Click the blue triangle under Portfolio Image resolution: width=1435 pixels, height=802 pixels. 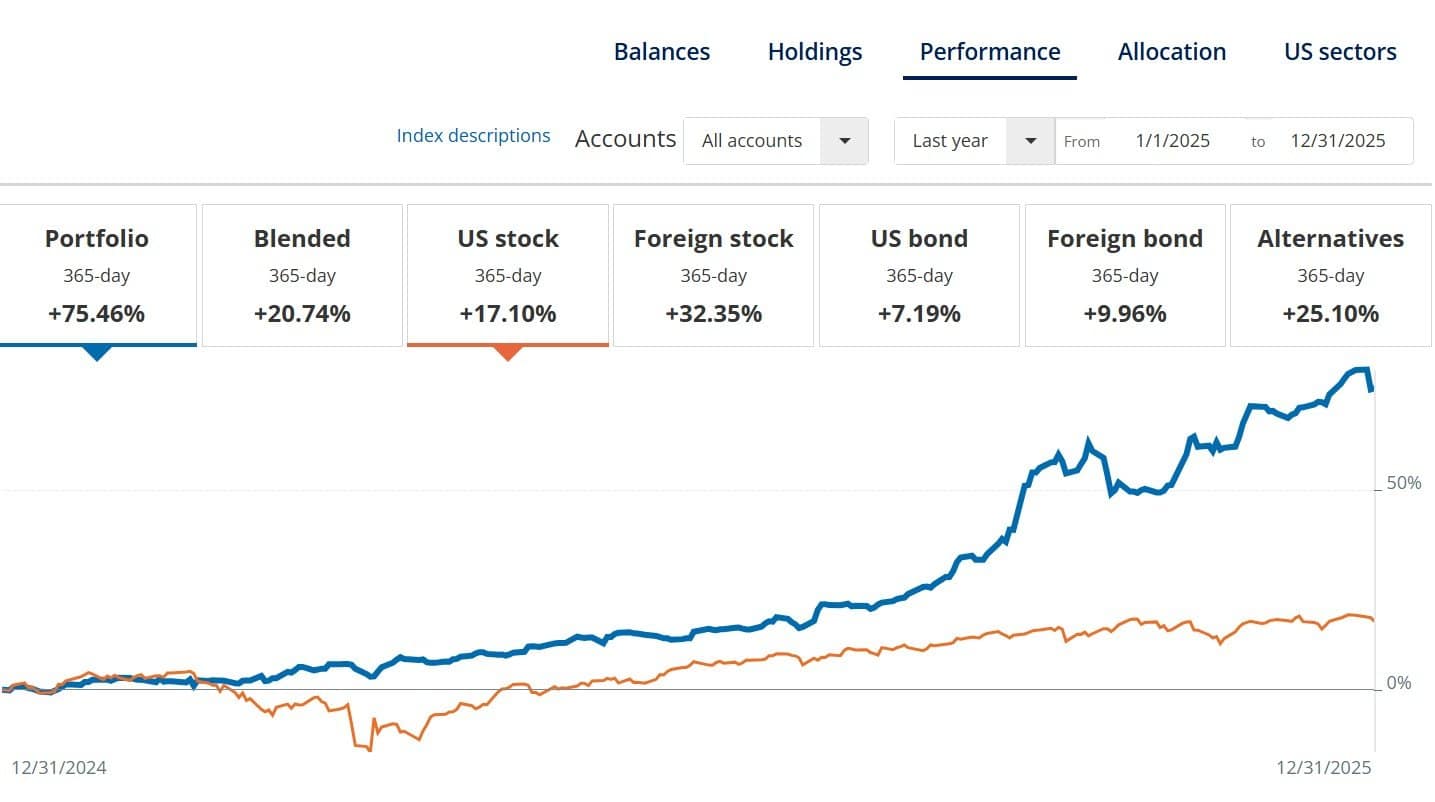pos(97,352)
